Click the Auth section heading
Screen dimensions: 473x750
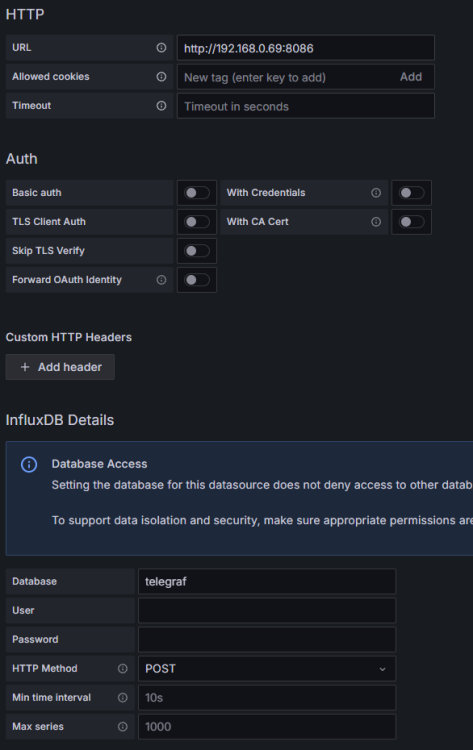coord(22,159)
